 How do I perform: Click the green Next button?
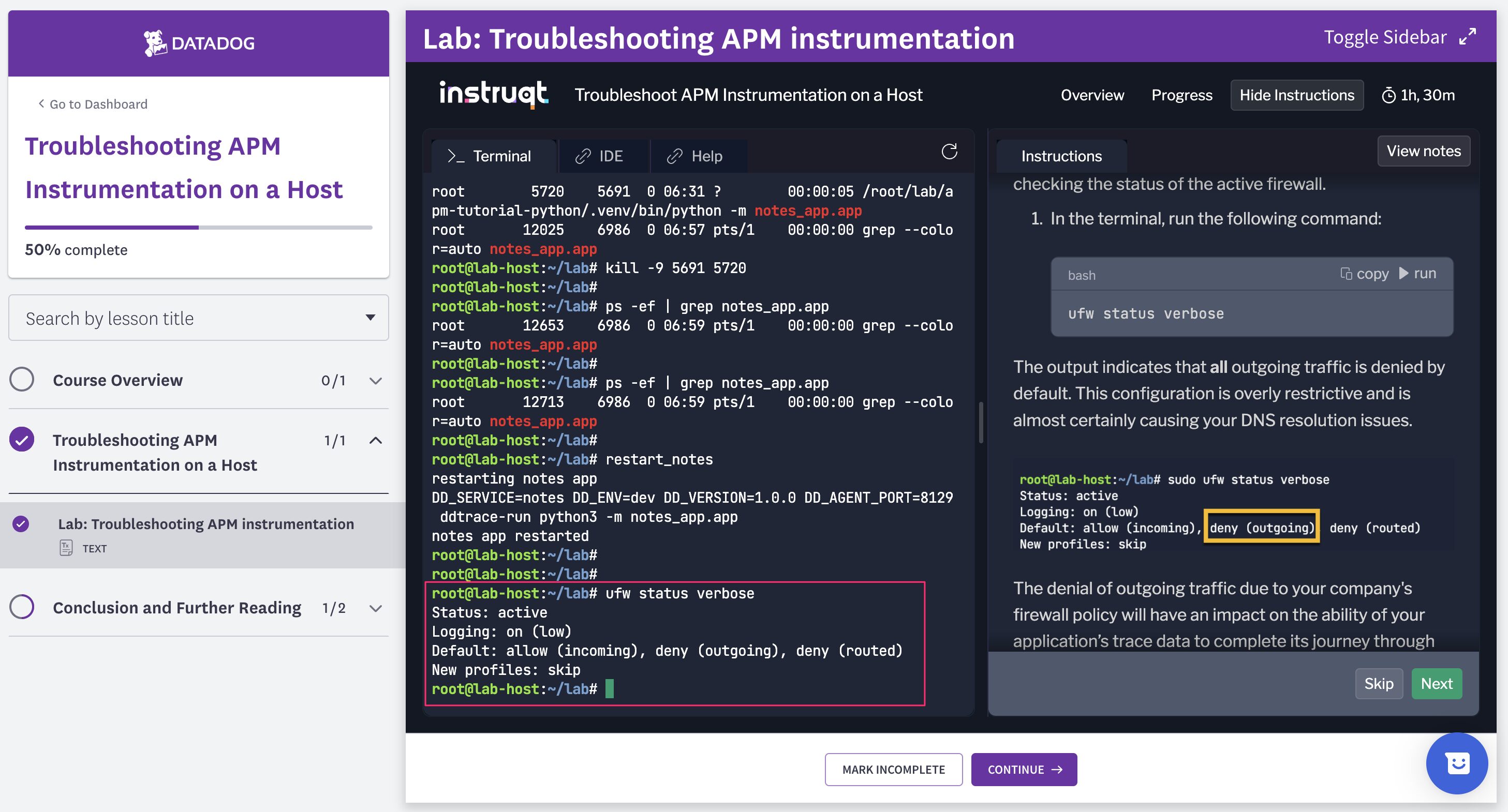1437,683
